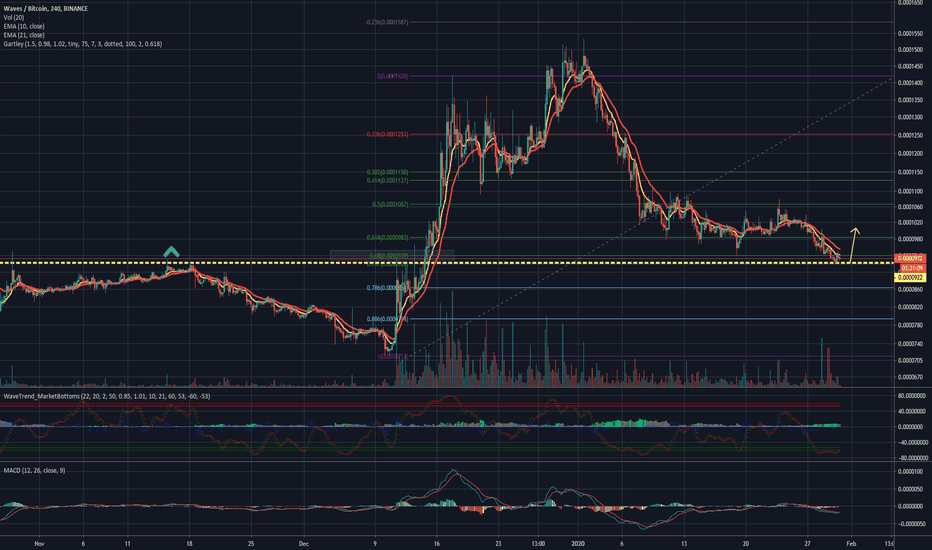Click the red current price tag 0.0000932
The image size is (932, 550).
point(910,259)
